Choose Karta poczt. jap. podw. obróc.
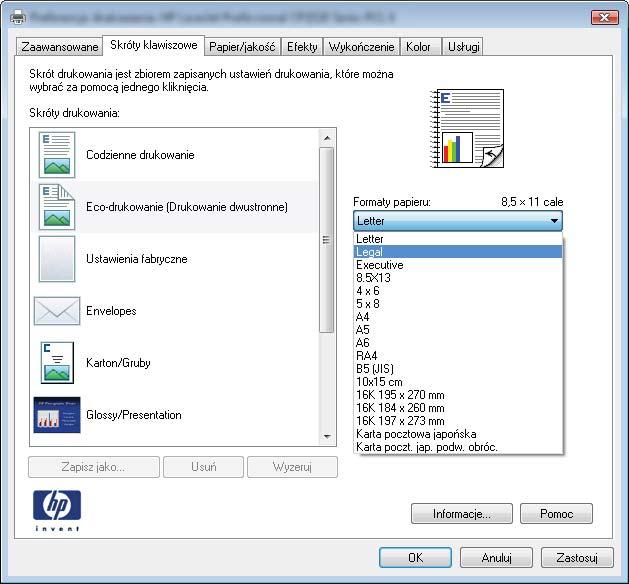Viewport: 629px width, 584px height. click(x=458, y=447)
